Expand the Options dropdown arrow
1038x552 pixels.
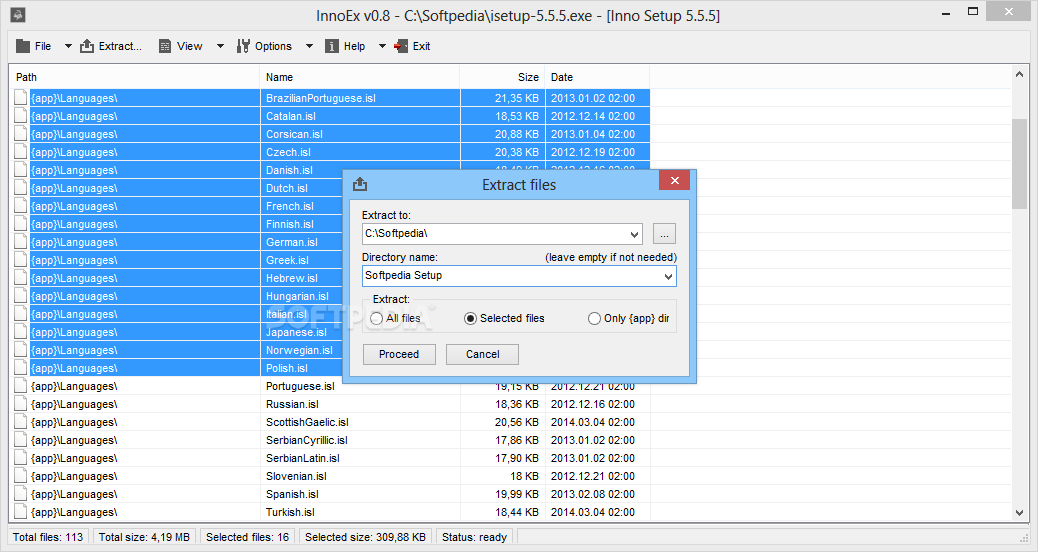click(309, 46)
